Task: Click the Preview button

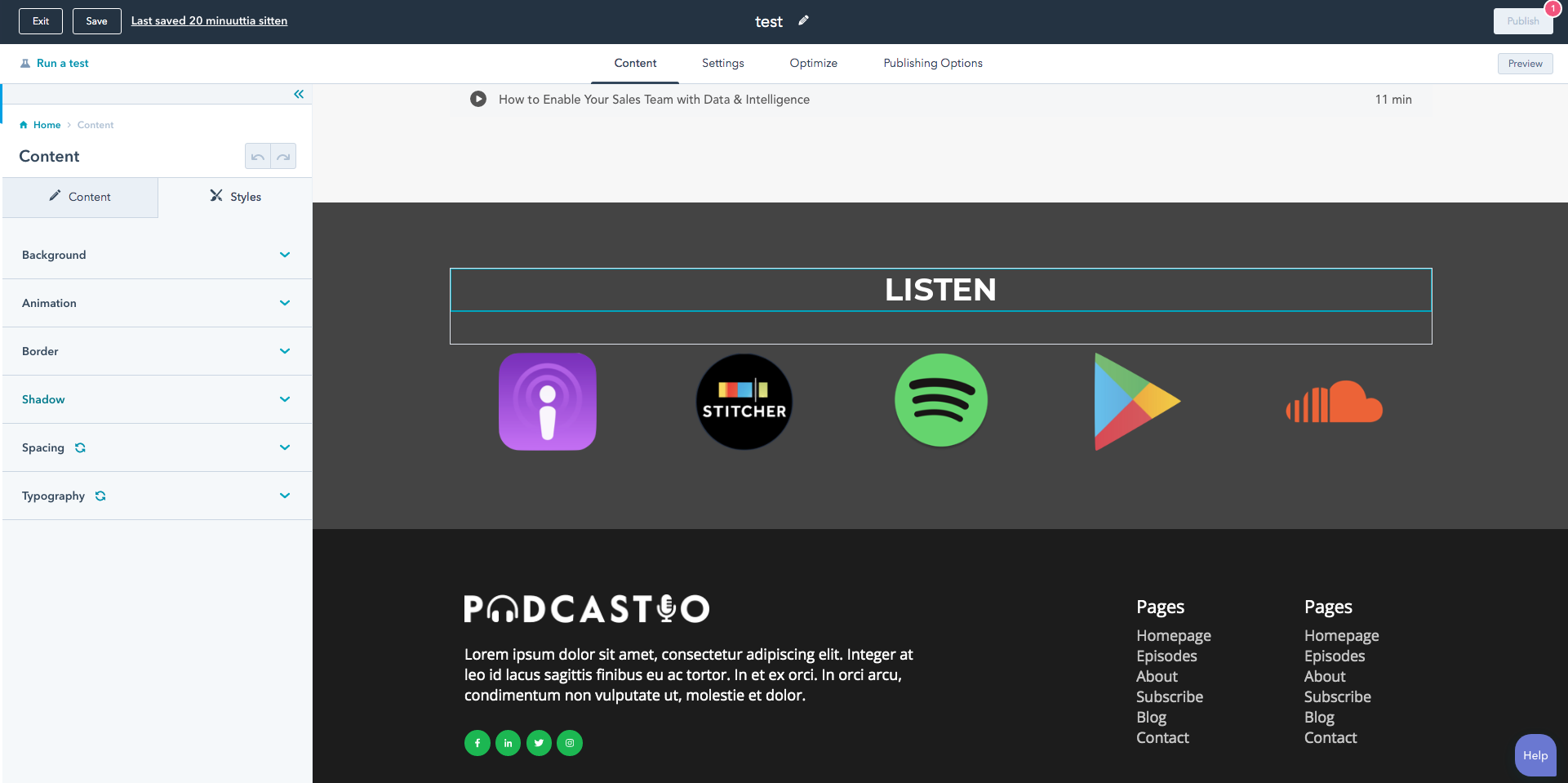Action: pyautogui.click(x=1526, y=64)
